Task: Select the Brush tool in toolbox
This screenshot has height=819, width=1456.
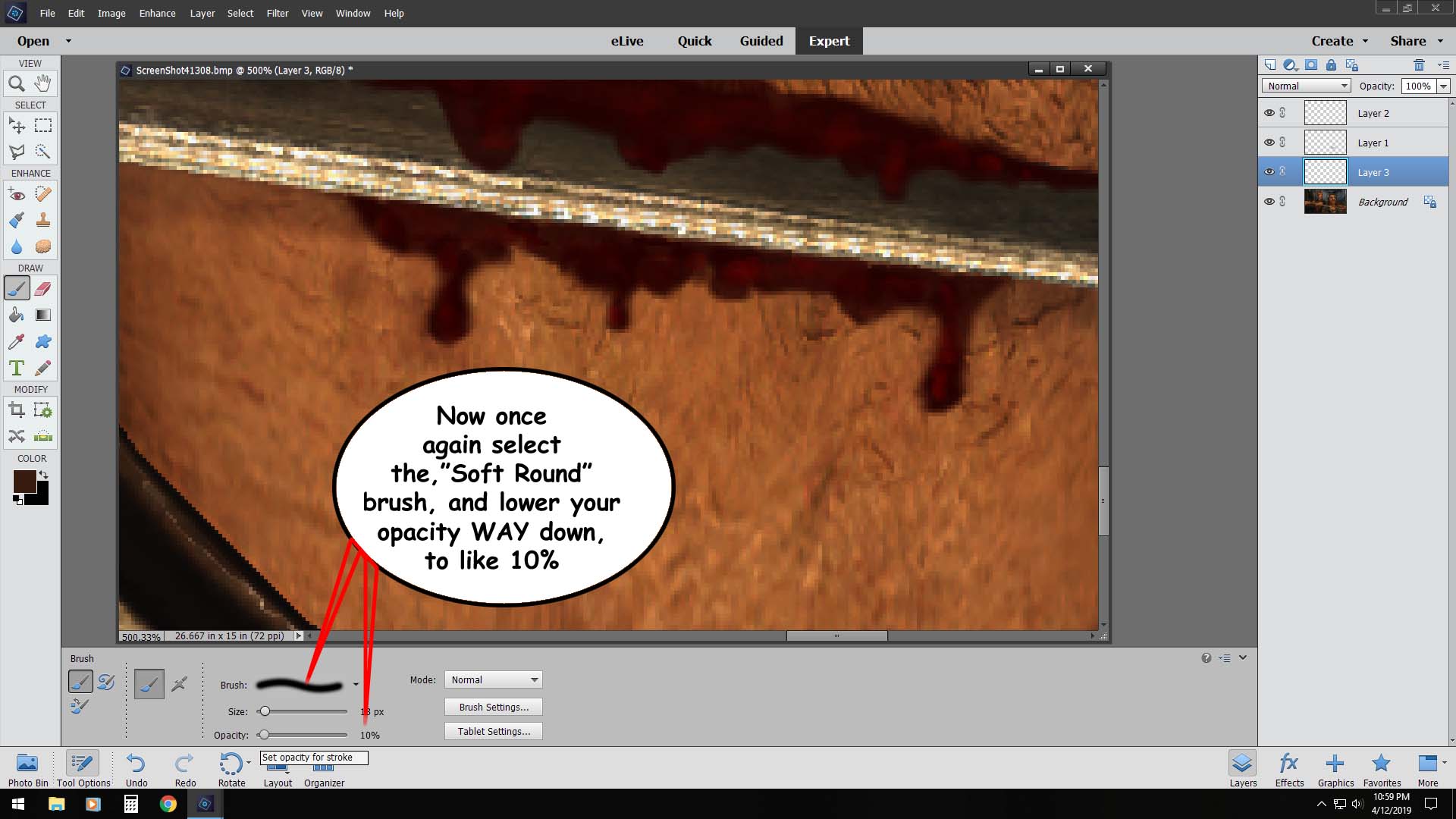Action: 17,289
